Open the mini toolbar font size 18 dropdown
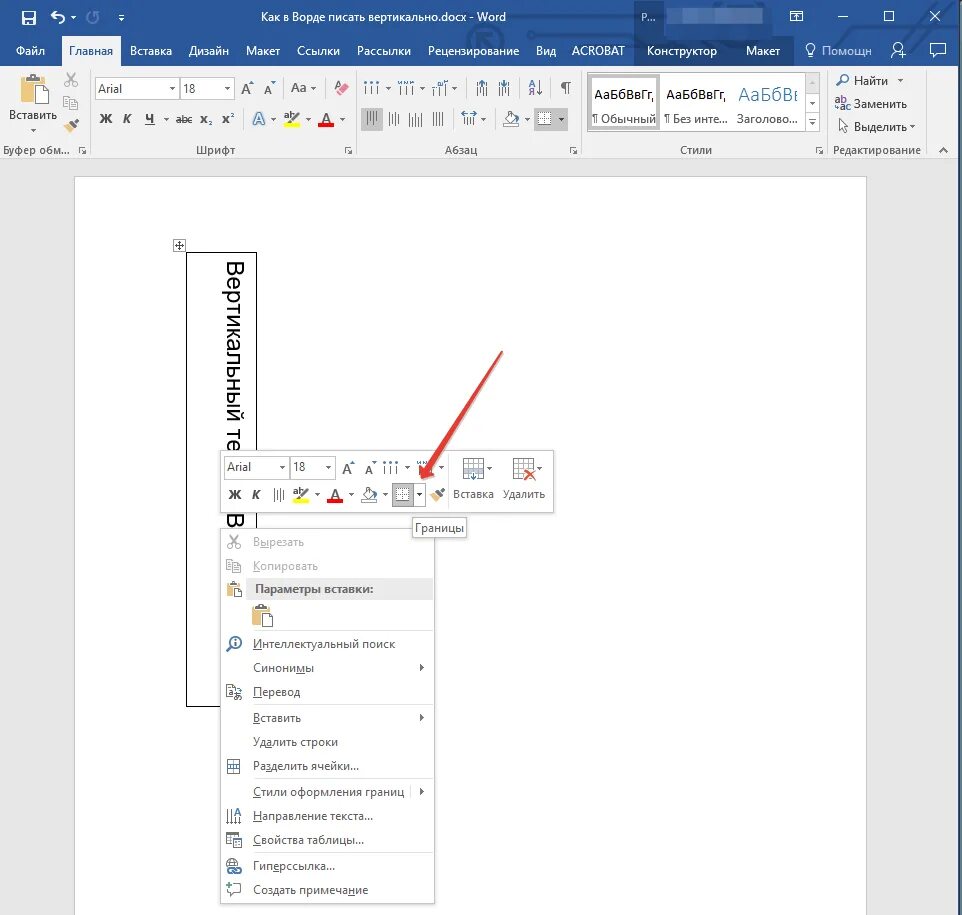 (329, 468)
